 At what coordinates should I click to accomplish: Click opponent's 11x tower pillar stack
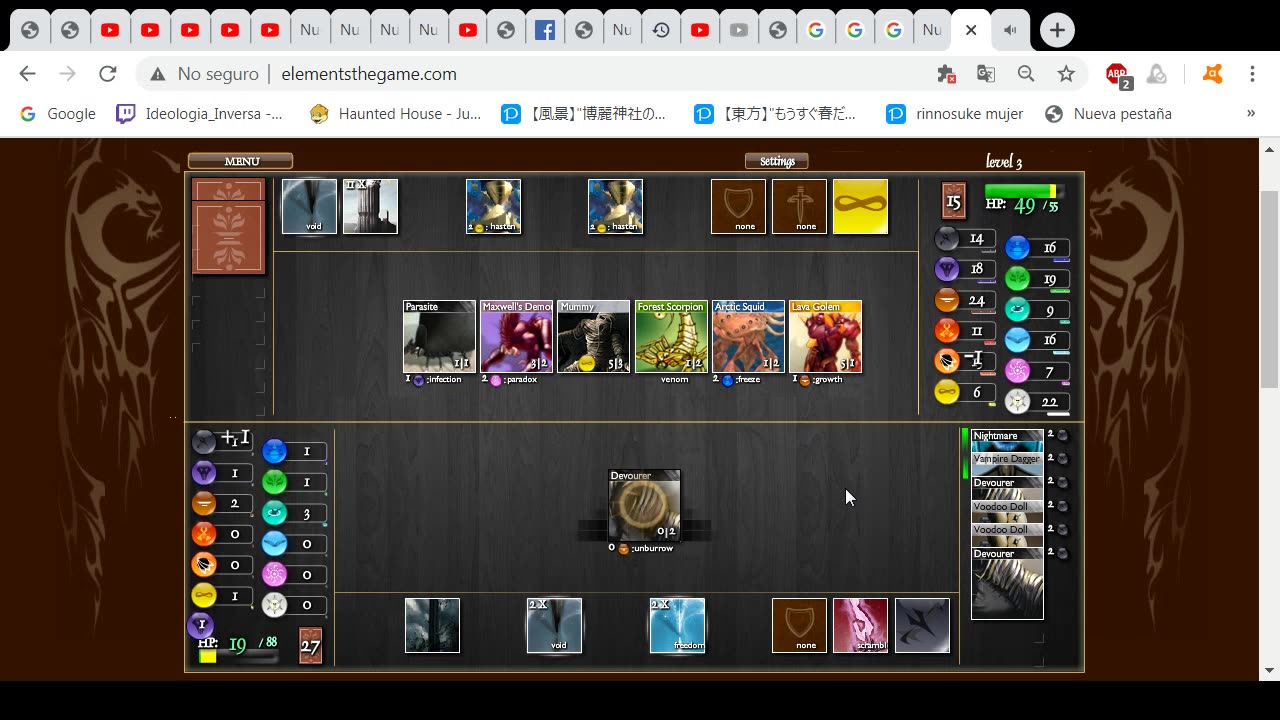pyautogui.click(x=370, y=206)
